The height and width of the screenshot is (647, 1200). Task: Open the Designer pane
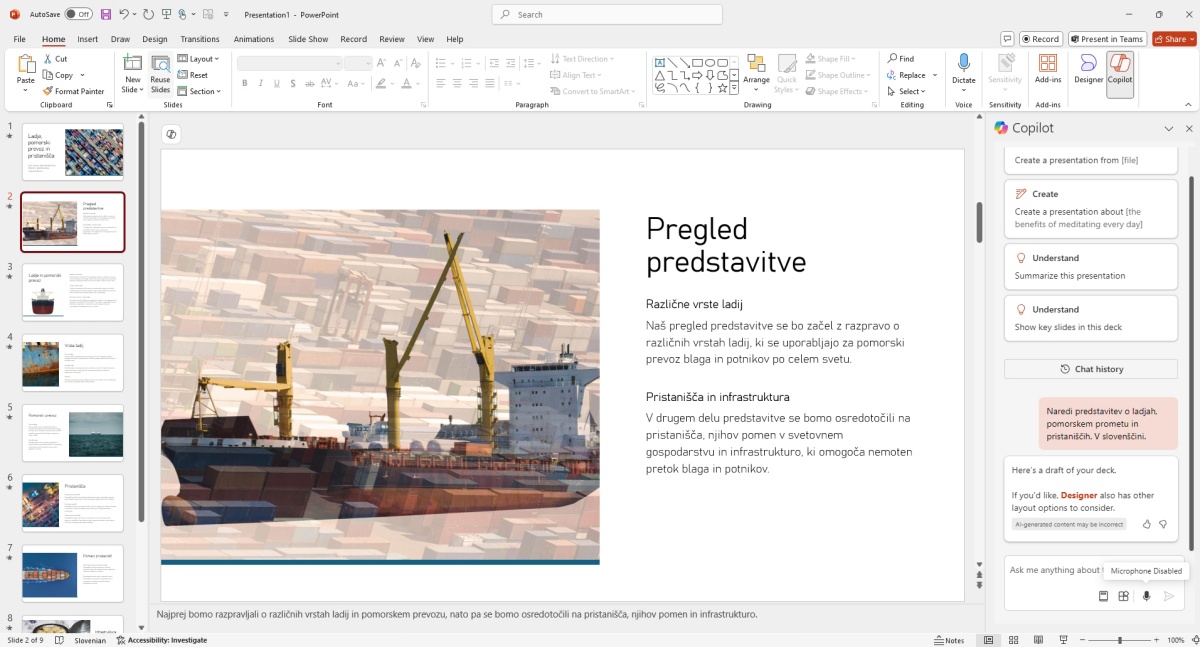point(1088,68)
